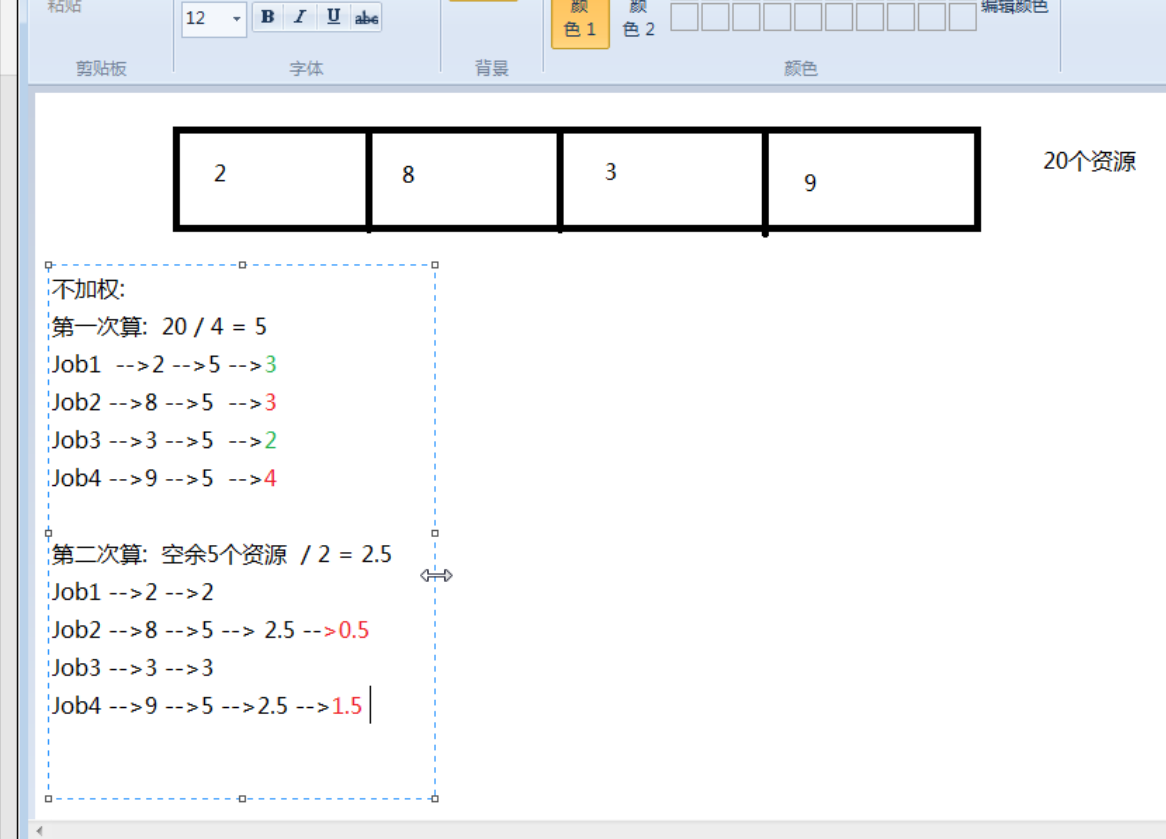Click the left arrow of the horizontal scrollbar
Viewport: 1166px width, 839px height.
click(x=40, y=831)
